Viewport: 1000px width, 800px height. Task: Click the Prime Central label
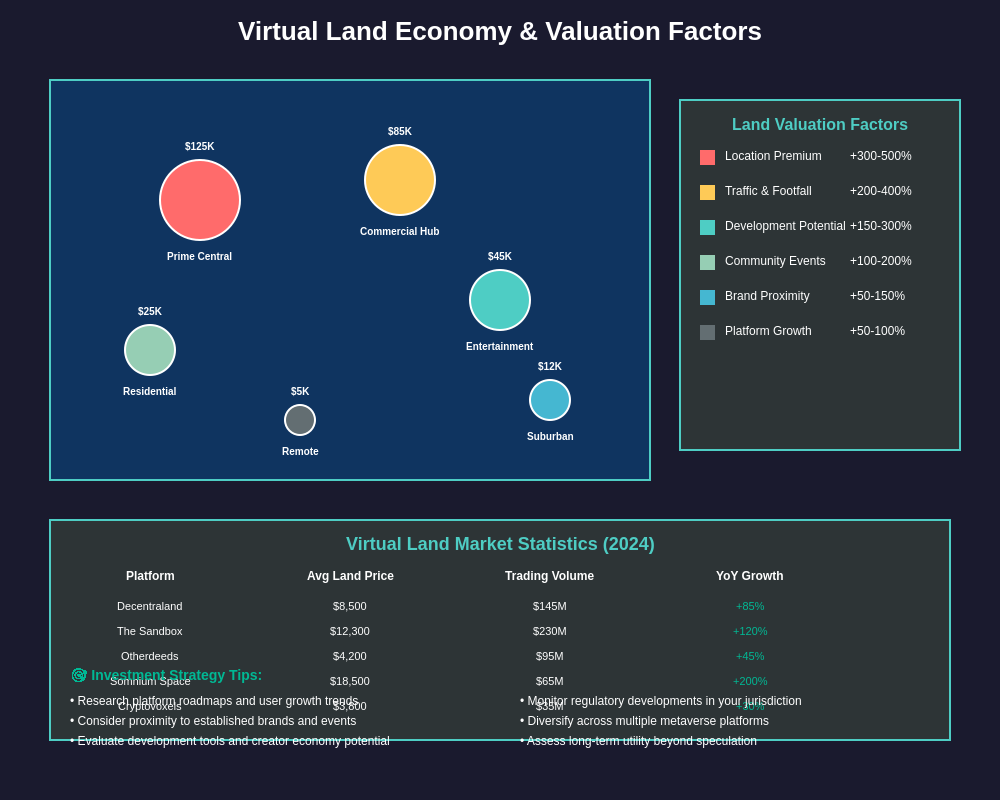tap(200, 256)
